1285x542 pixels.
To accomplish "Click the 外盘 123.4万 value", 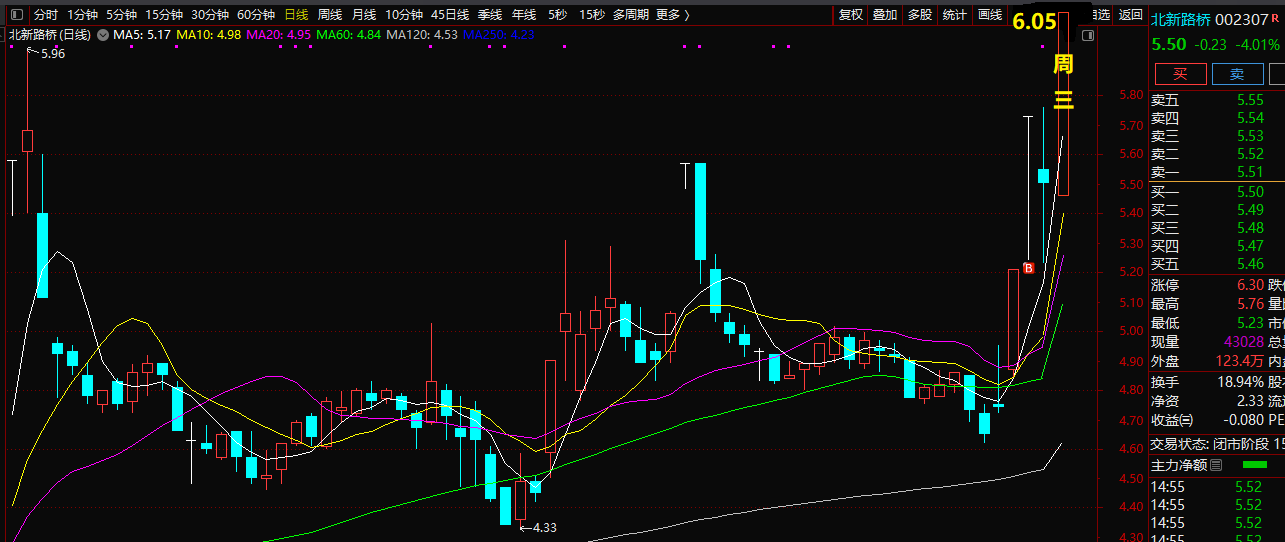I will coord(1240,361).
